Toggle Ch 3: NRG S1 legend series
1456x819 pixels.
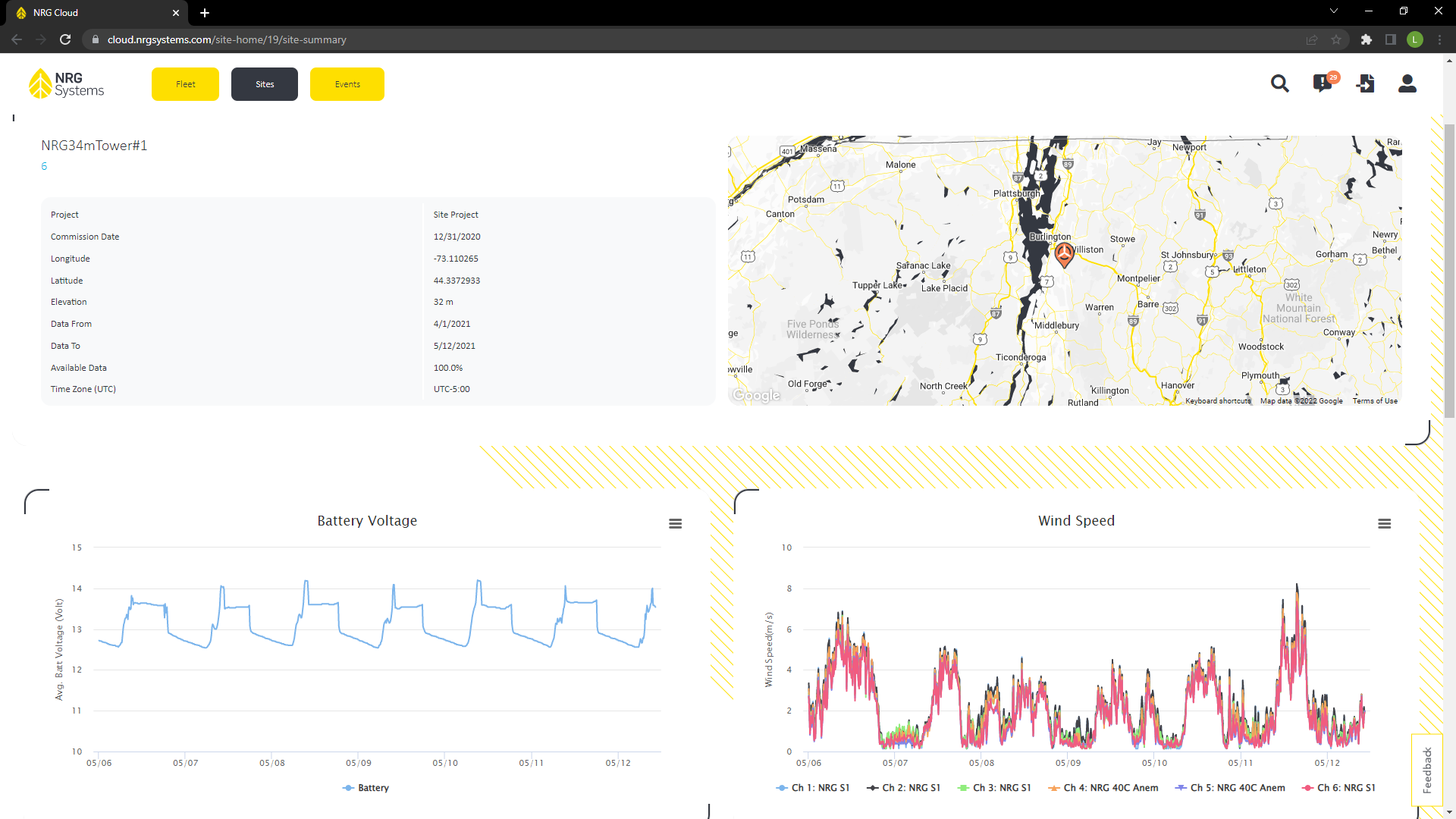pyautogui.click(x=994, y=788)
